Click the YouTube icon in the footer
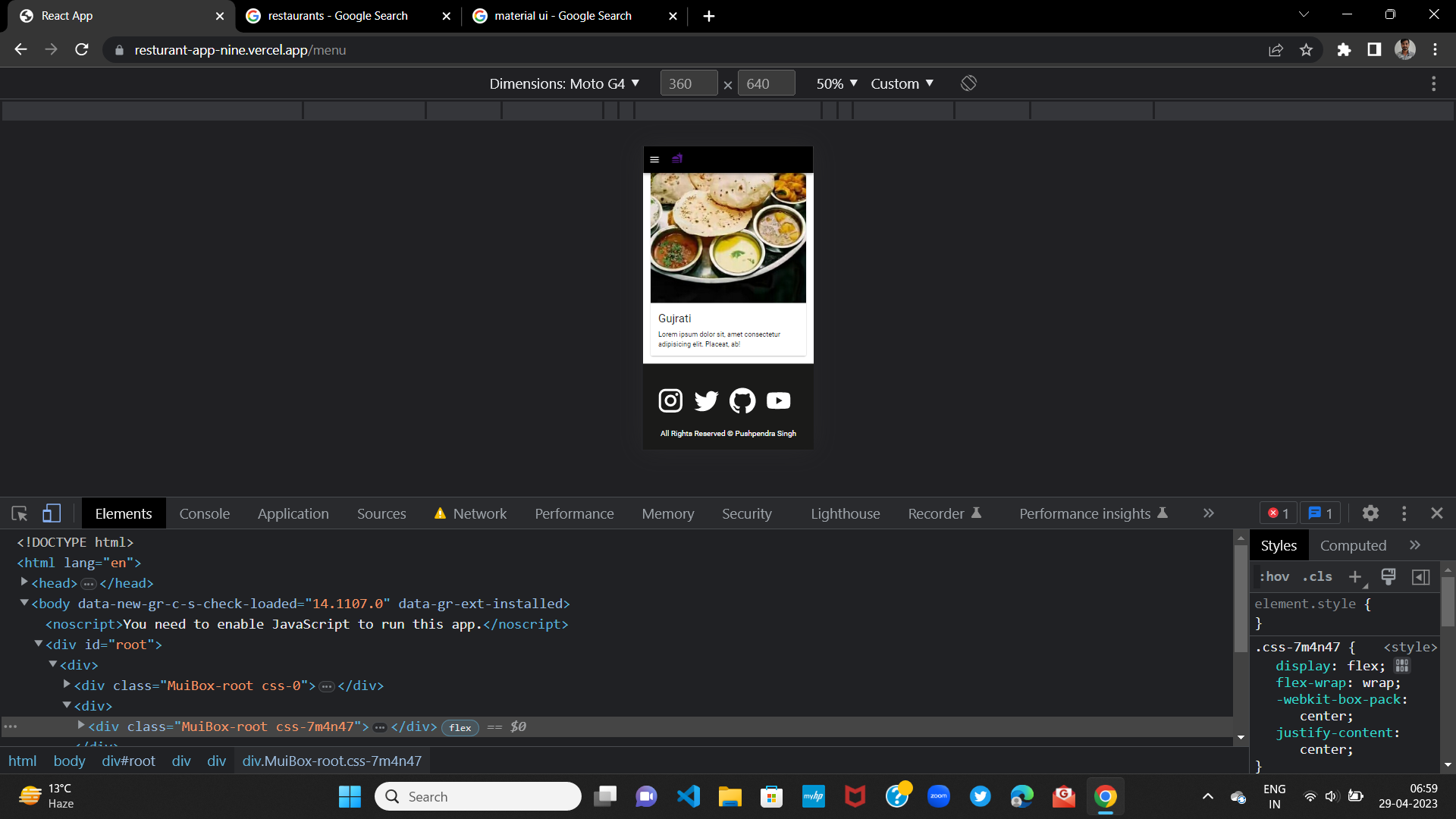Image resolution: width=1456 pixels, height=819 pixels. 778,400
